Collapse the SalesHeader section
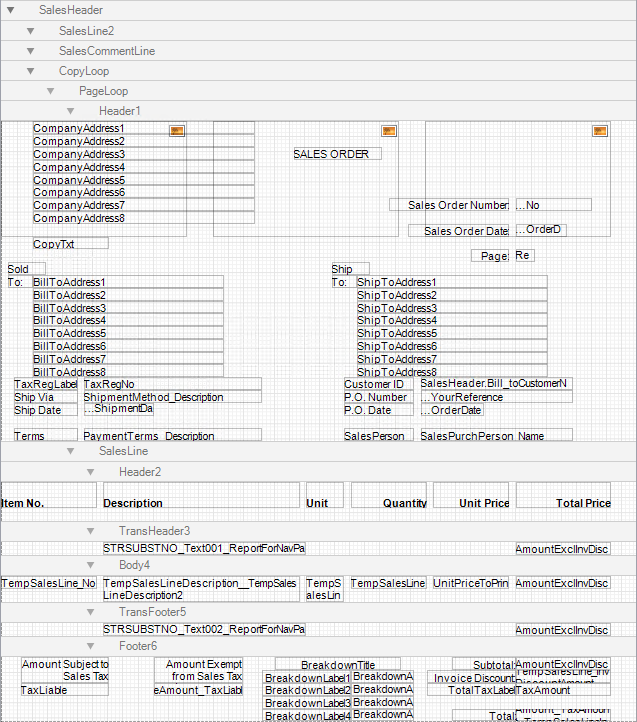 point(10,10)
